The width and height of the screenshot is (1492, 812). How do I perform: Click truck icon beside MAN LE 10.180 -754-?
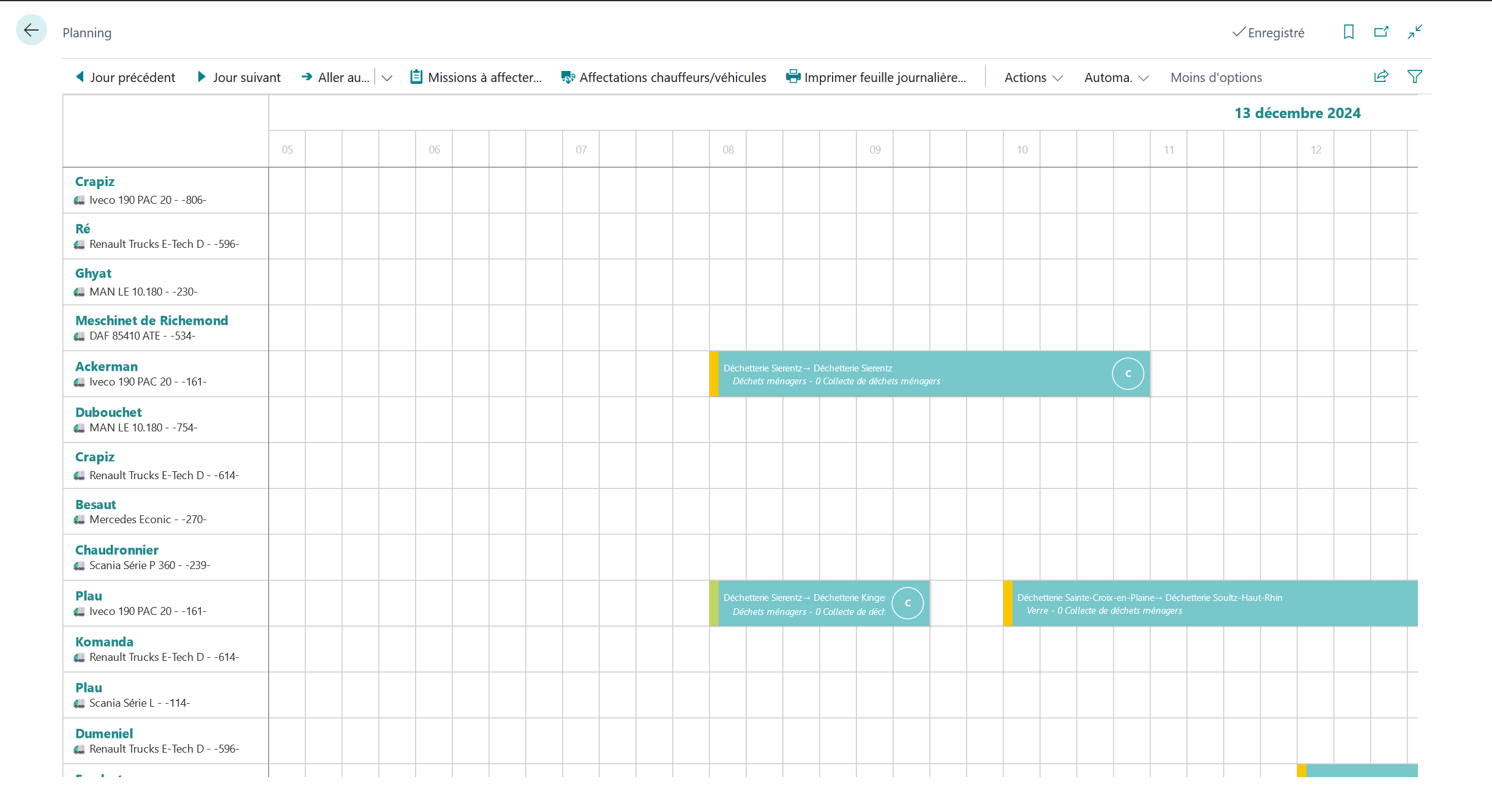point(80,428)
